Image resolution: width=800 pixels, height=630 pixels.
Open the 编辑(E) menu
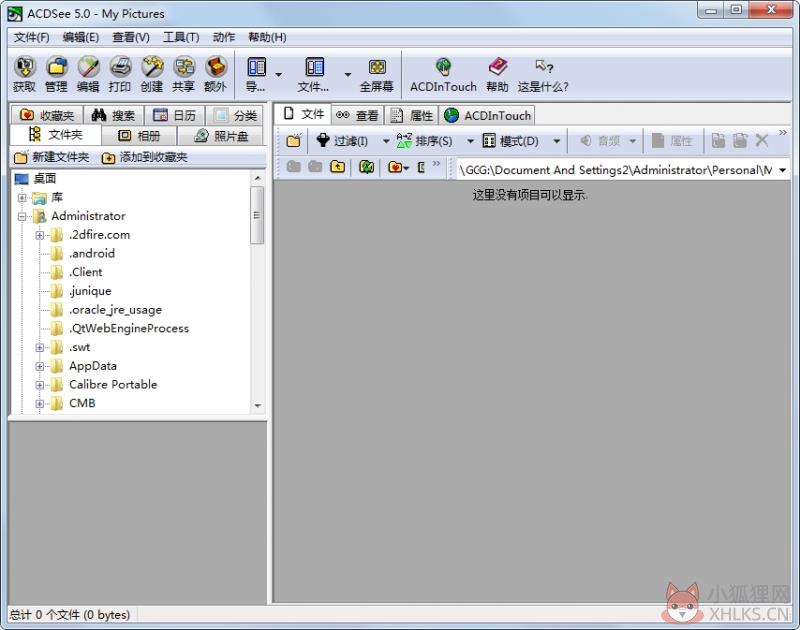coord(81,37)
